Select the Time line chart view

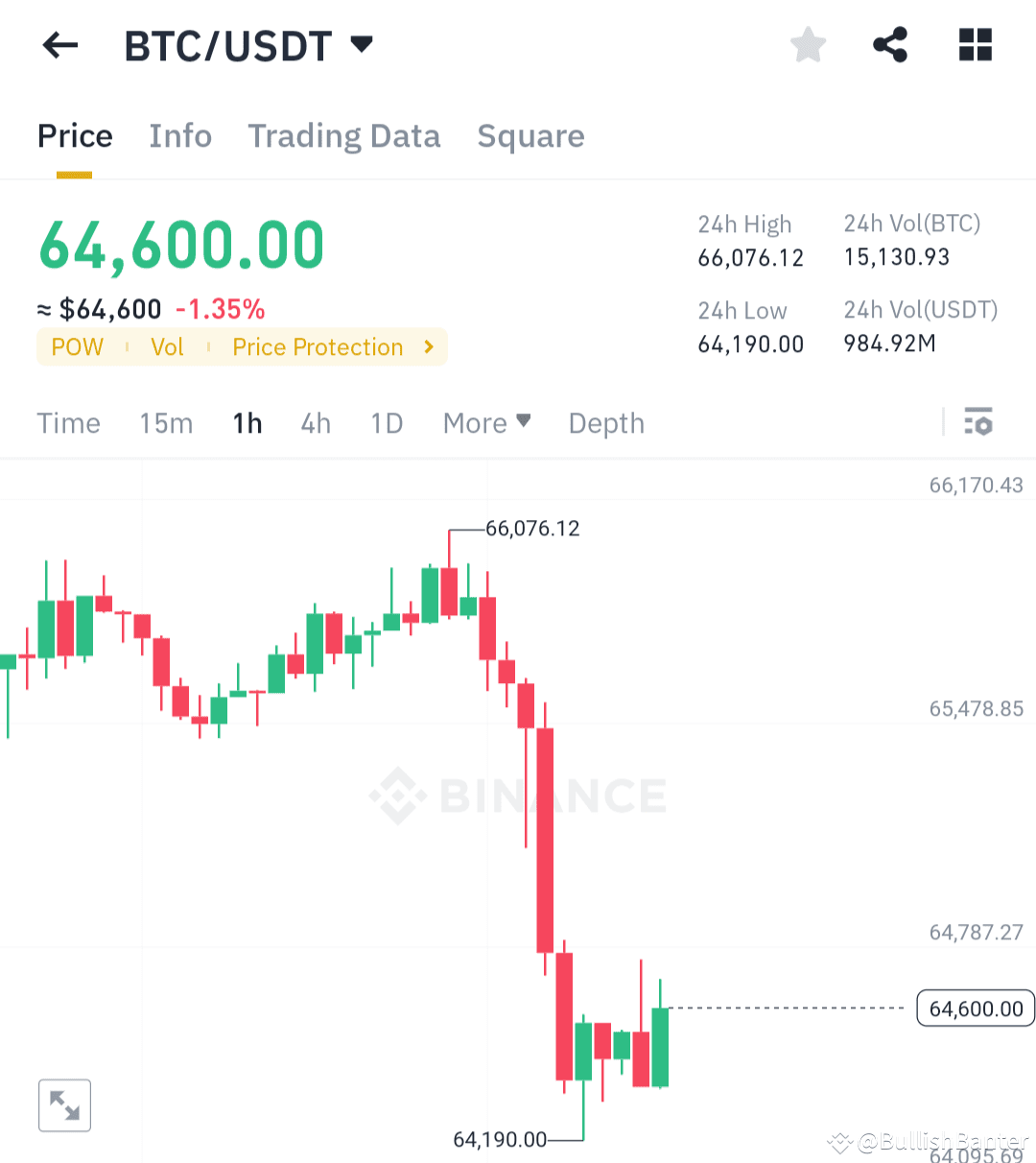click(x=68, y=423)
